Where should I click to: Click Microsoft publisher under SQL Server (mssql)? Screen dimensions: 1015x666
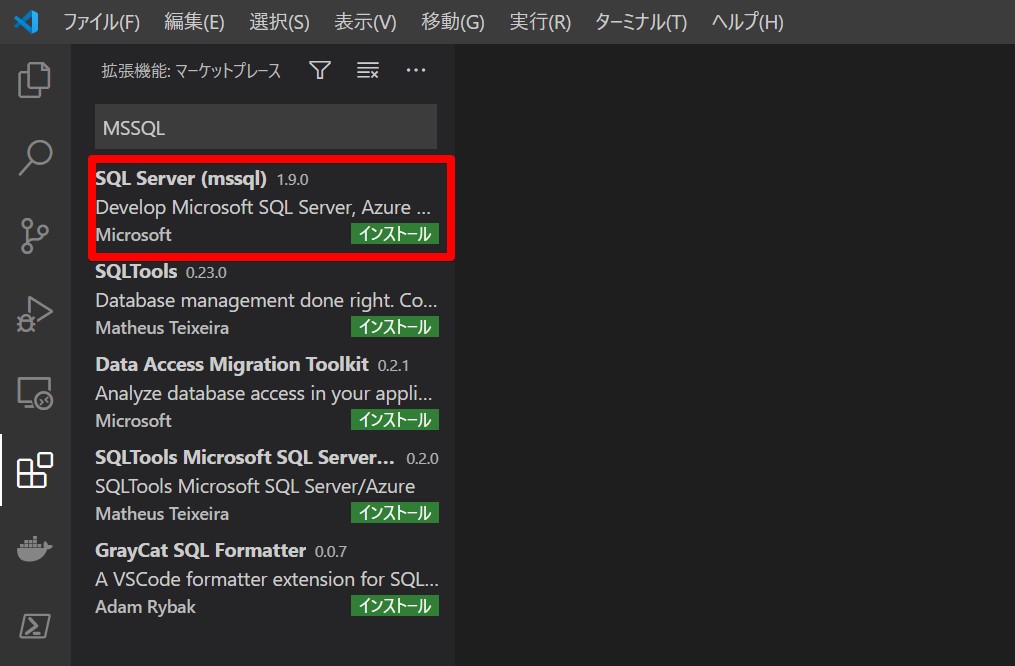tap(133, 235)
